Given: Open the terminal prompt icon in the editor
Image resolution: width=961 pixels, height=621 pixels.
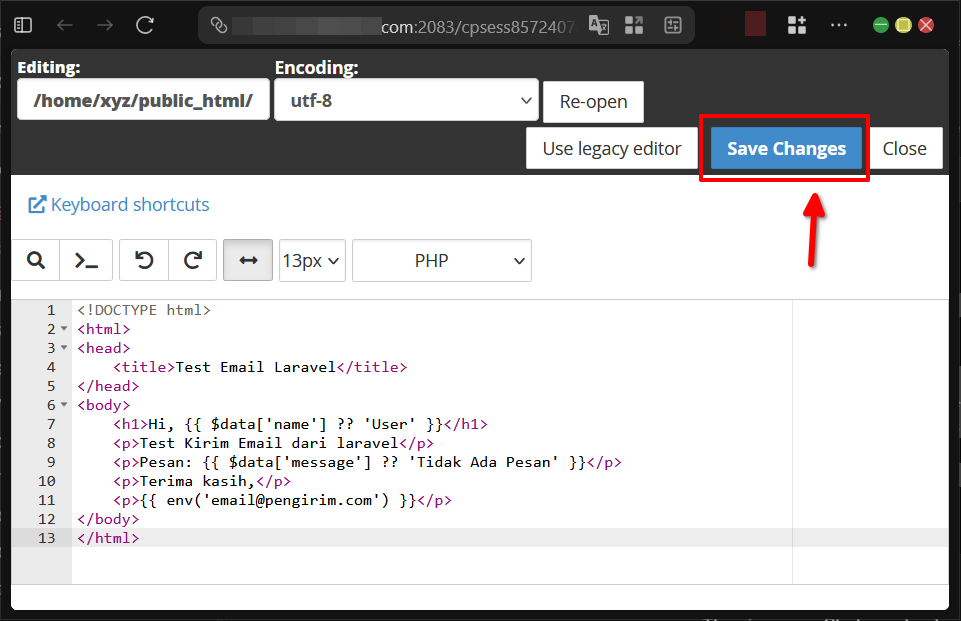Looking at the screenshot, I should point(86,260).
